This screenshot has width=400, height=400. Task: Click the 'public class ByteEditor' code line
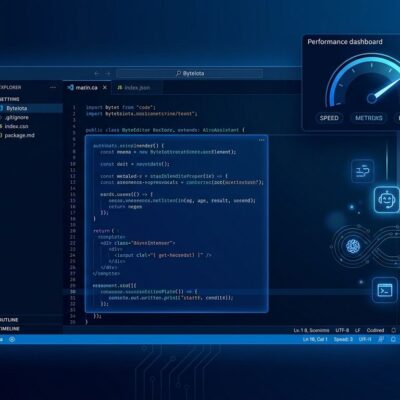coord(165,130)
